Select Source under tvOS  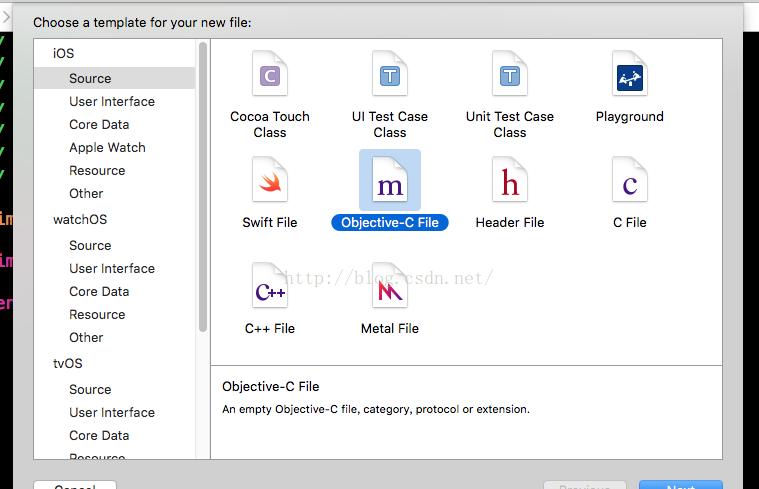(90, 390)
